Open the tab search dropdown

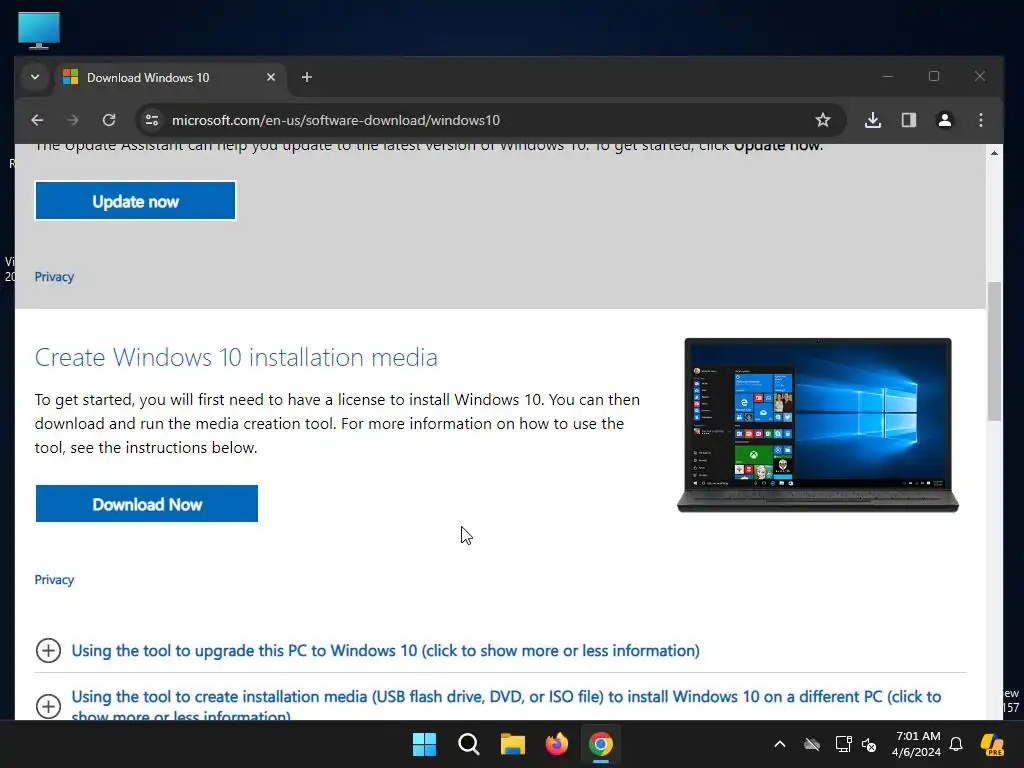point(35,78)
